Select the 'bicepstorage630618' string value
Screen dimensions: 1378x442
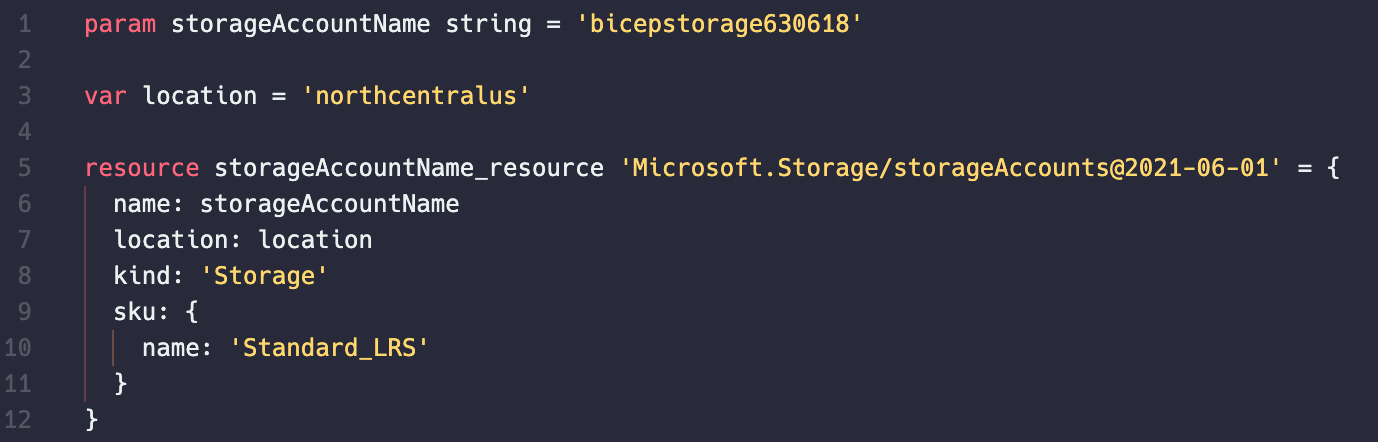tap(719, 24)
